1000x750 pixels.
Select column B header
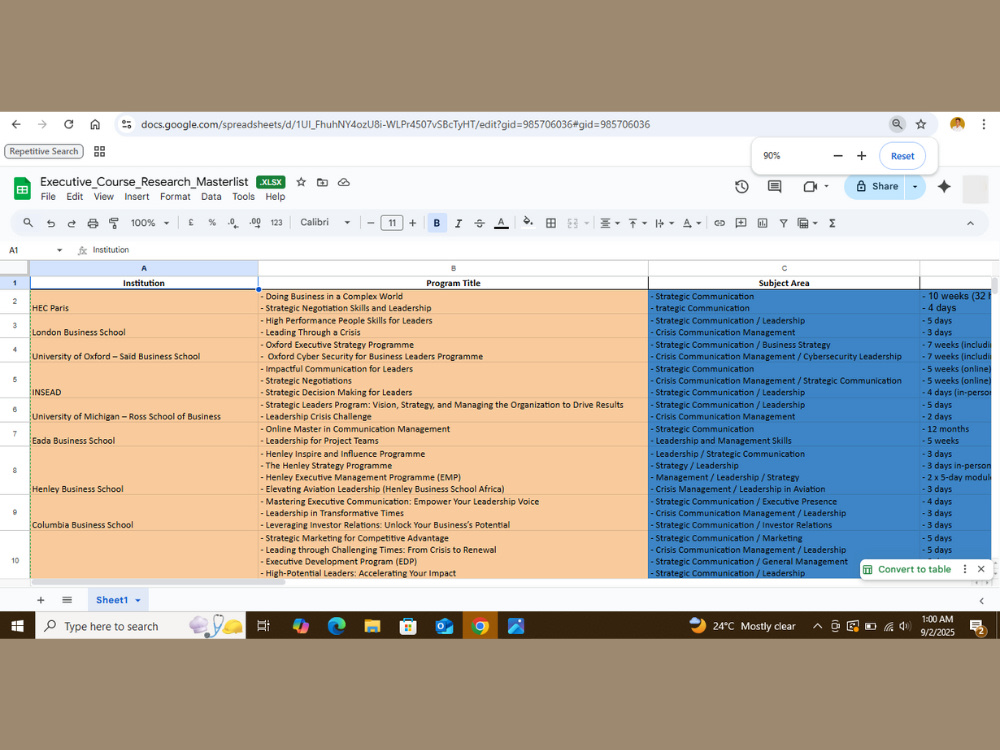coord(453,268)
